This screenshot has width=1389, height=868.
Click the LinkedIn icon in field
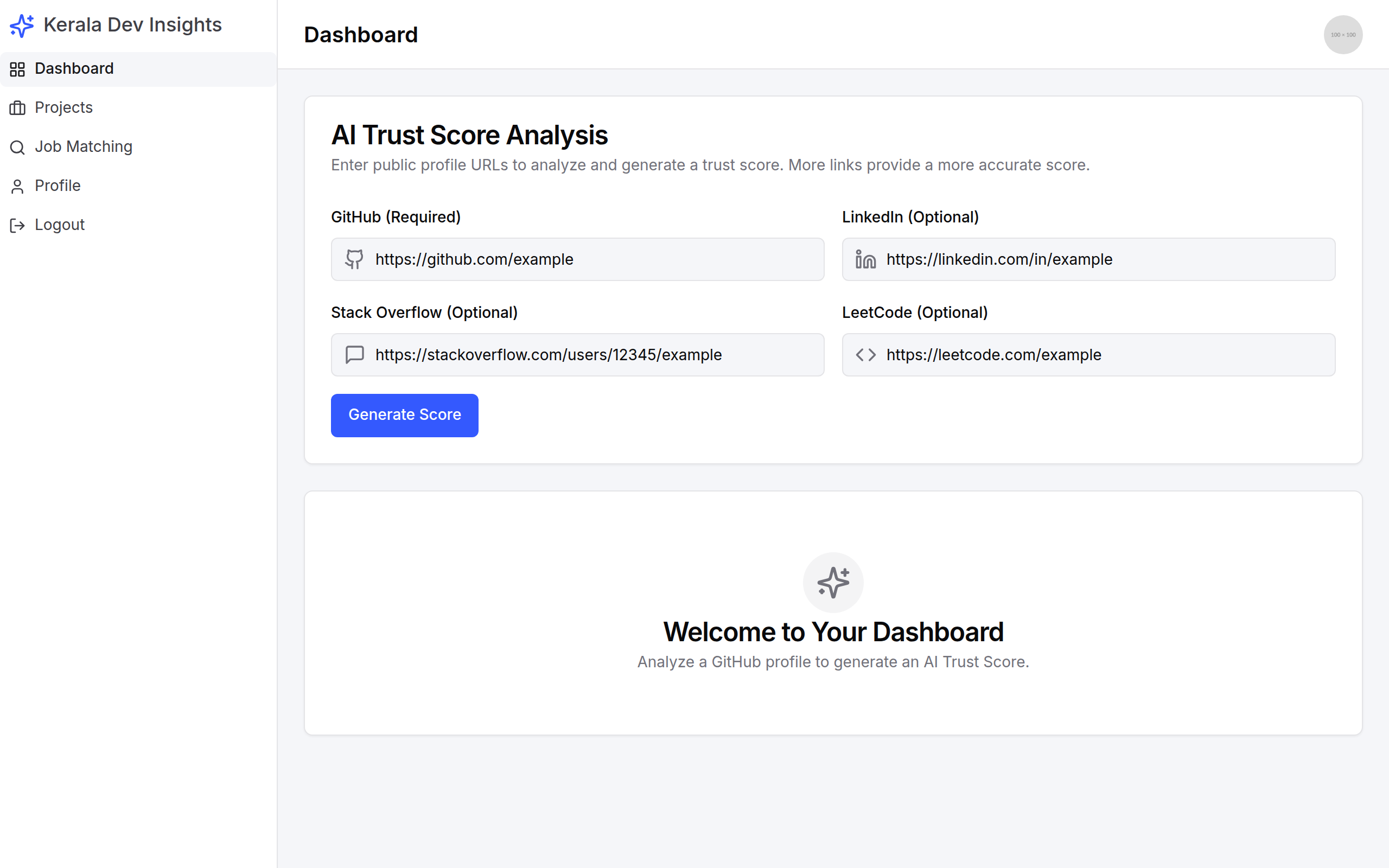865,259
